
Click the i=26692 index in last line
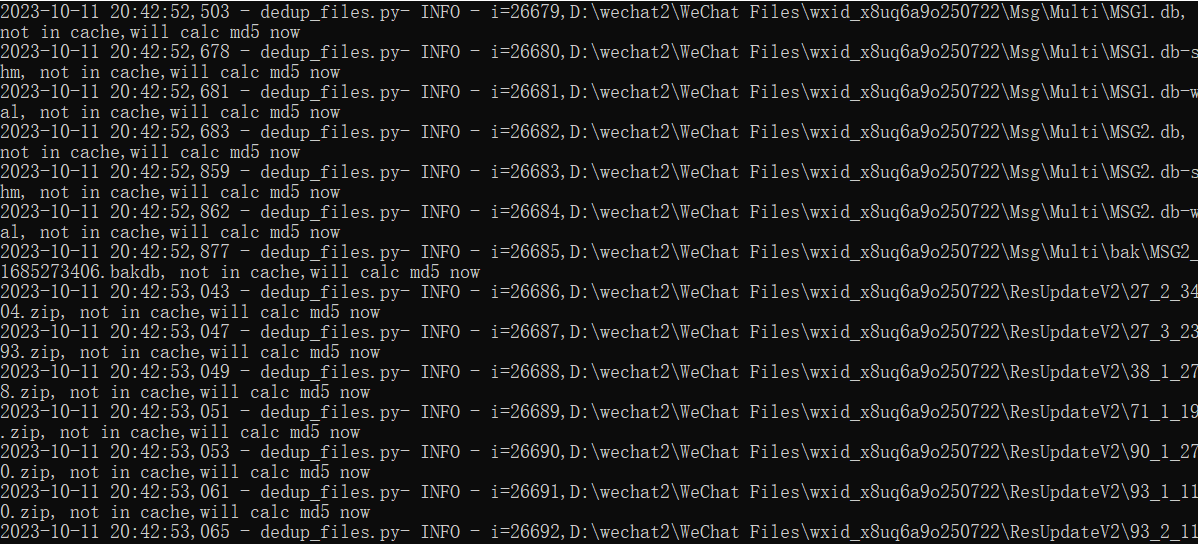point(526,532)
